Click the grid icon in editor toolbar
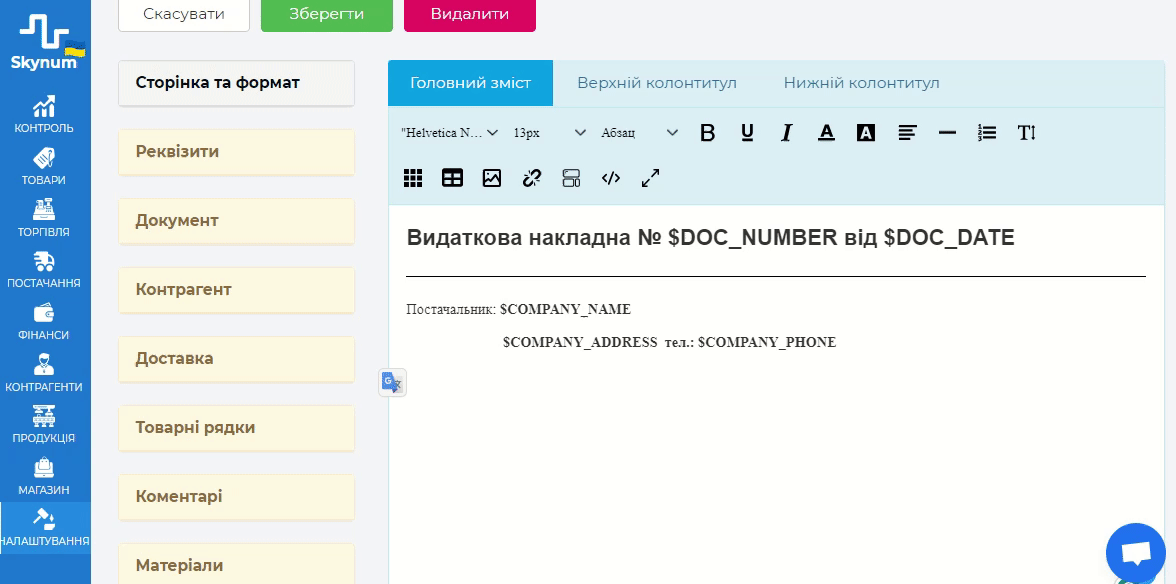 [412, 178]
